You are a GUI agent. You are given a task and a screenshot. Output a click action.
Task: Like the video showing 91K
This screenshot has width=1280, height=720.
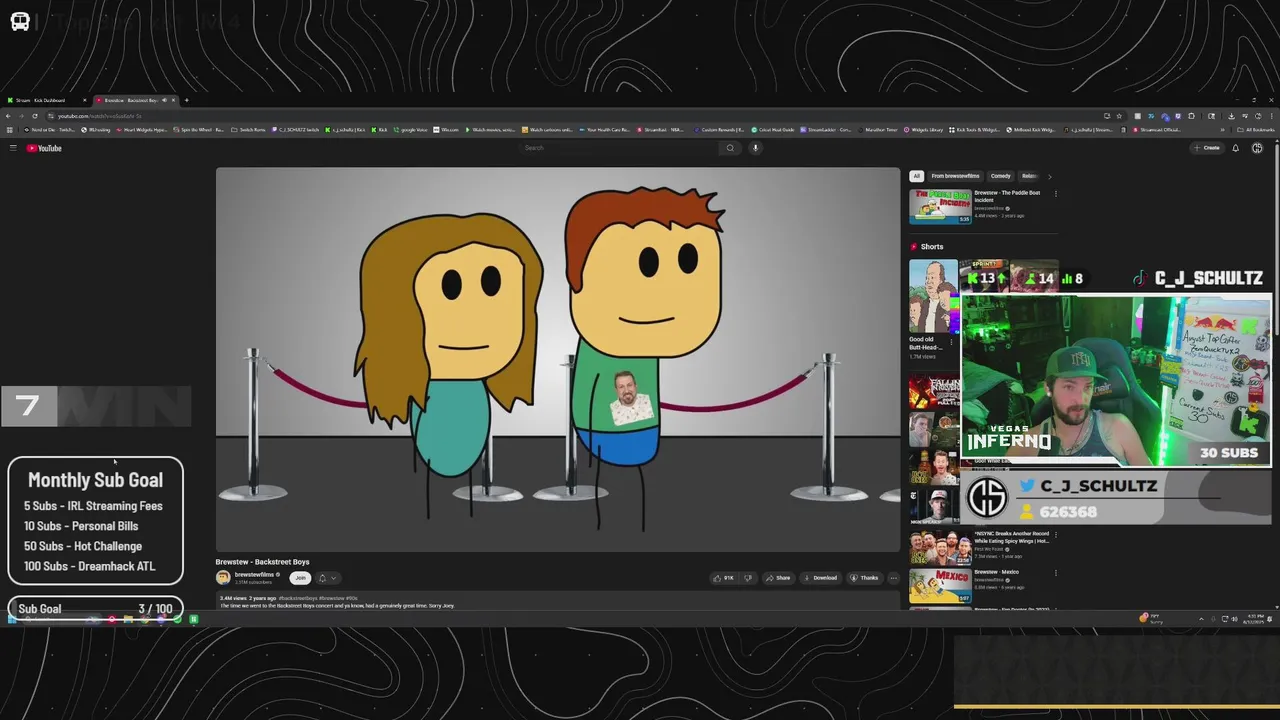point(723,577)
